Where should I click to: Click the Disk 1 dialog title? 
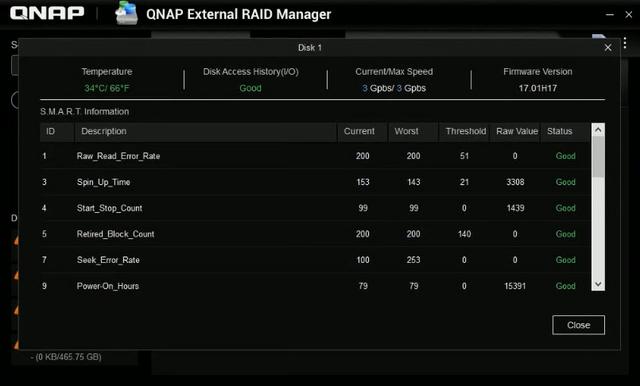point(309,48)
